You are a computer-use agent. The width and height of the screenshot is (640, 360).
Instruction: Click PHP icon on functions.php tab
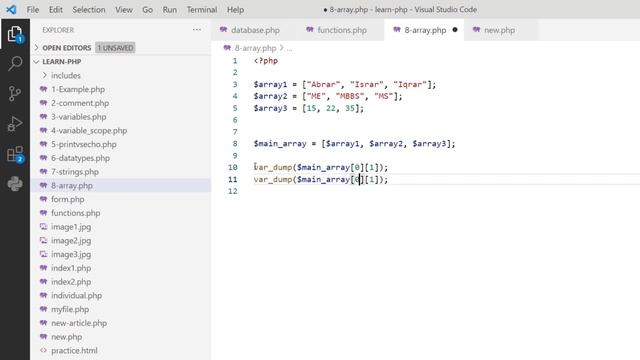(x=309, y=30)
